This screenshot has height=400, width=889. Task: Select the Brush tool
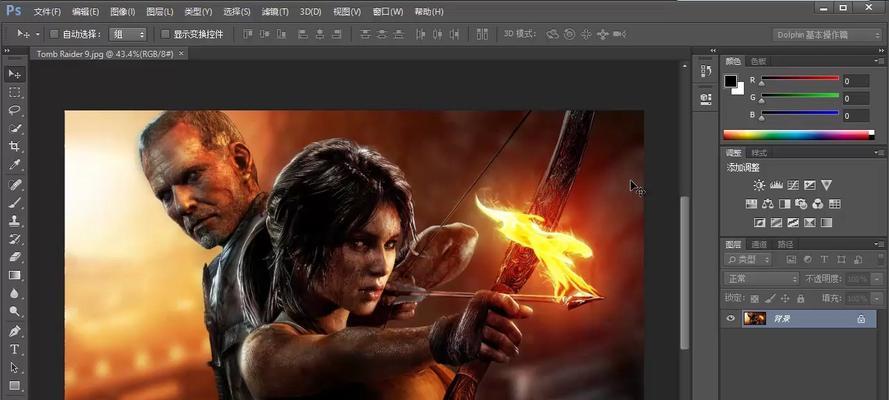(x=15, y=203)
